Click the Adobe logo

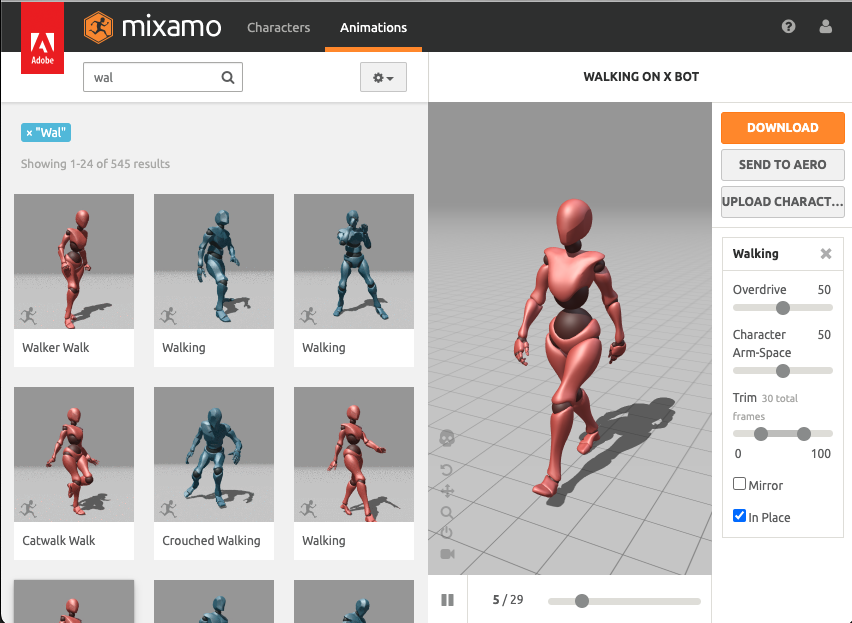click(x=42, y=37)
